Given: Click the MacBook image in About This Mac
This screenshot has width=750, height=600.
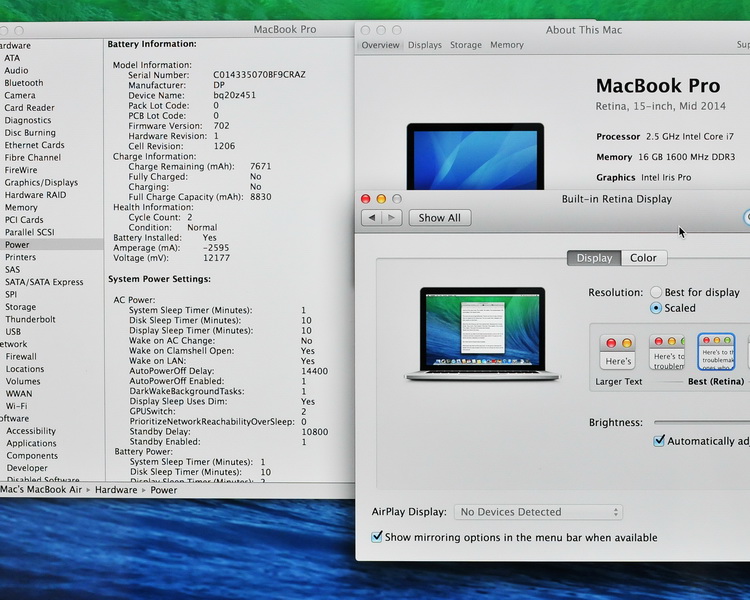Looking at the screenshot, I should [x=475, y=156].
